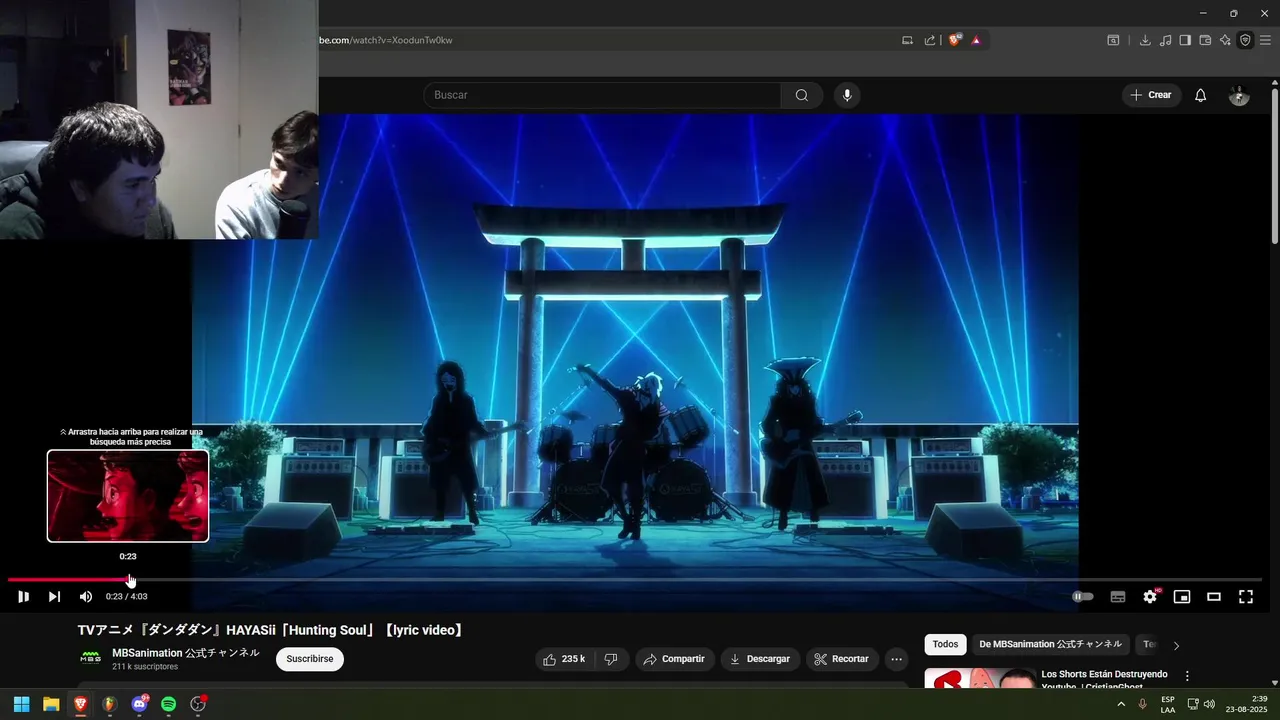Image resolution: width=1280 pixels, height=720 pixels.
Task: Open the miniplayer mode
Action: (x=1182, y=597)
